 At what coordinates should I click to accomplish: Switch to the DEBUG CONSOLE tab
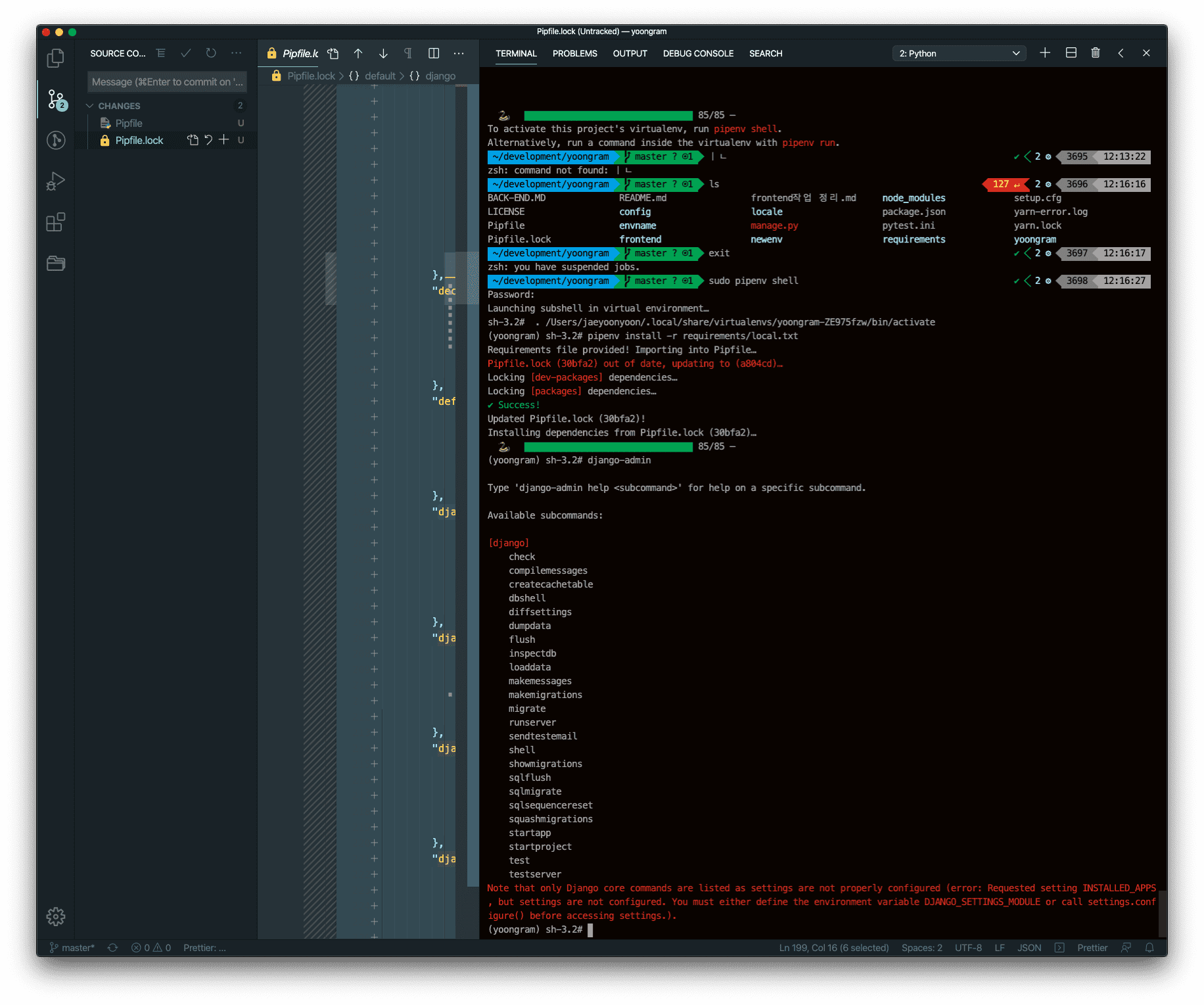click(698, 54)
